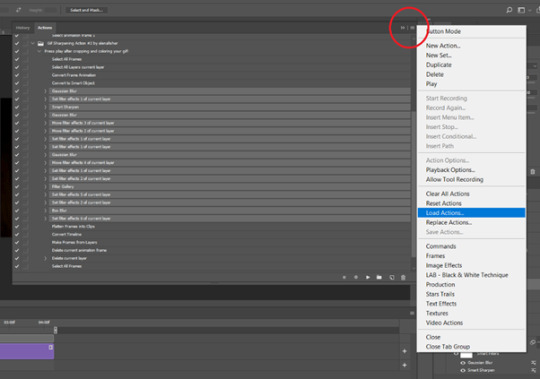Uncheck the Box Blur step checkmark
Viewport: 540px width, 379px height.
[x=17, y=210]
